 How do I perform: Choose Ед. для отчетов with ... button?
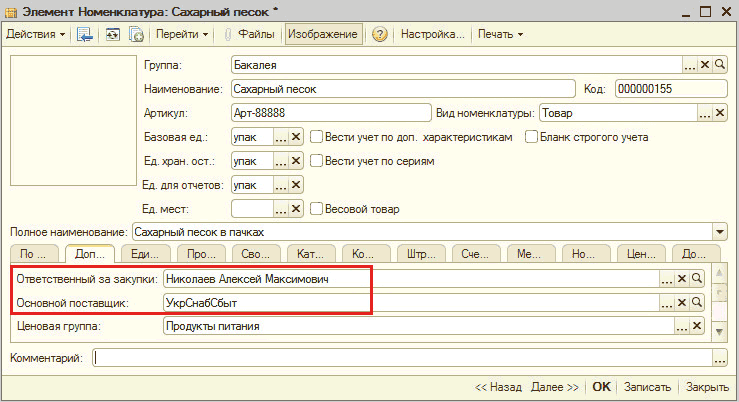pyautogui.click(x=280, y=185)
